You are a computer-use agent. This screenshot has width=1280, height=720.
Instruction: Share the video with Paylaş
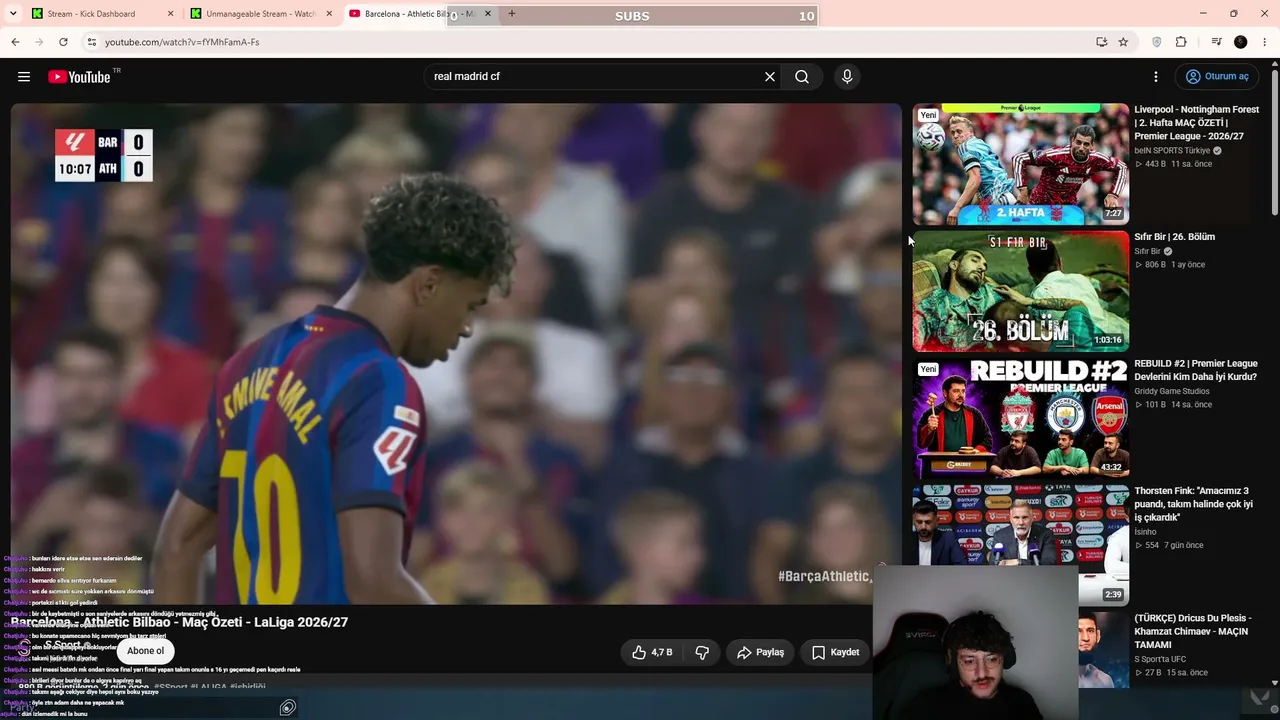[x=761, y=652]
